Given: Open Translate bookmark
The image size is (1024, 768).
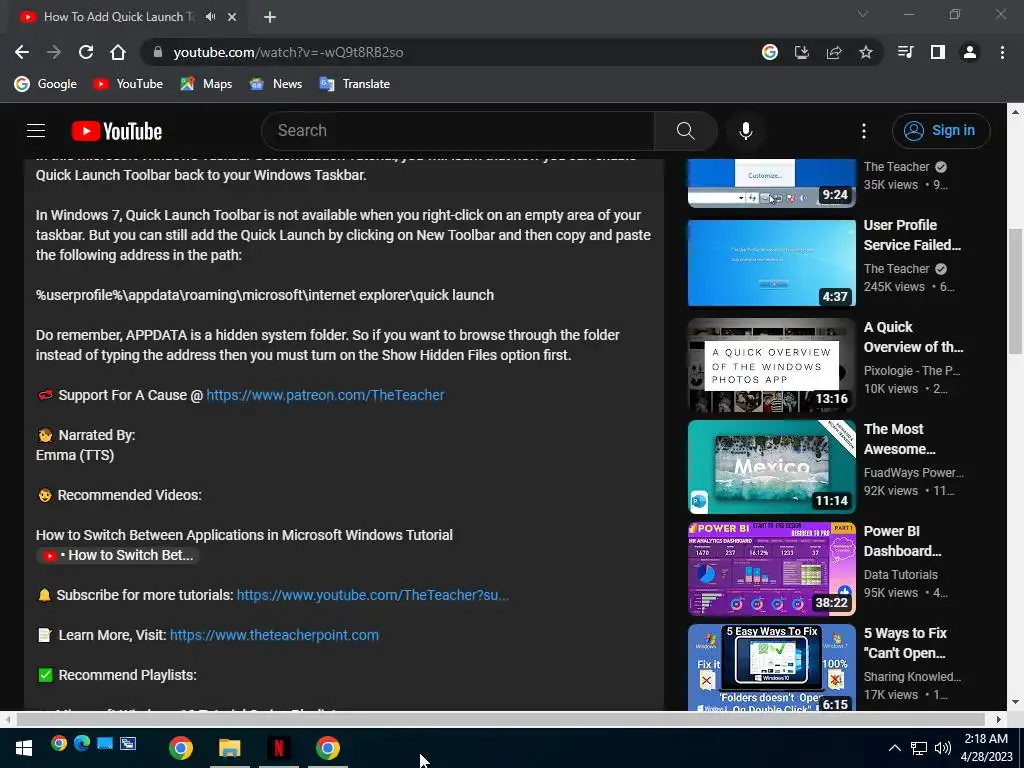Looking at the screenshot, I should [x=355, y=84].
